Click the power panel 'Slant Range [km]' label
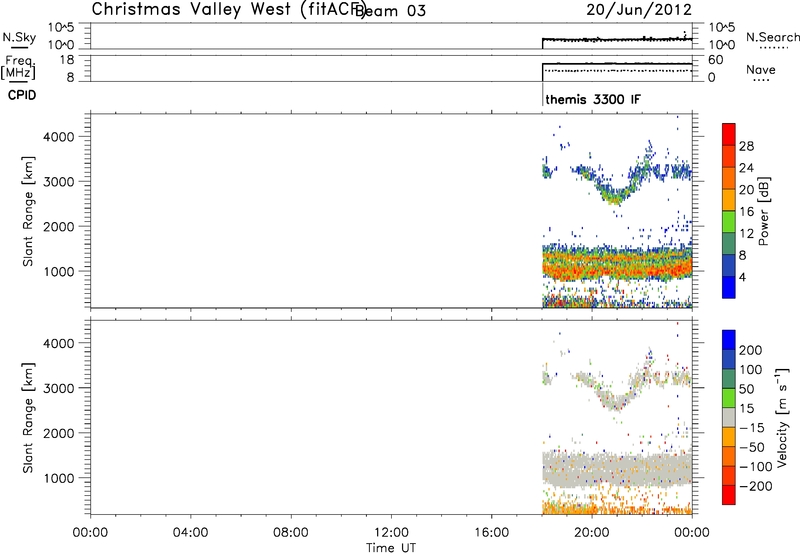Screen dimensions: 800x554 (x=28, y=211)
